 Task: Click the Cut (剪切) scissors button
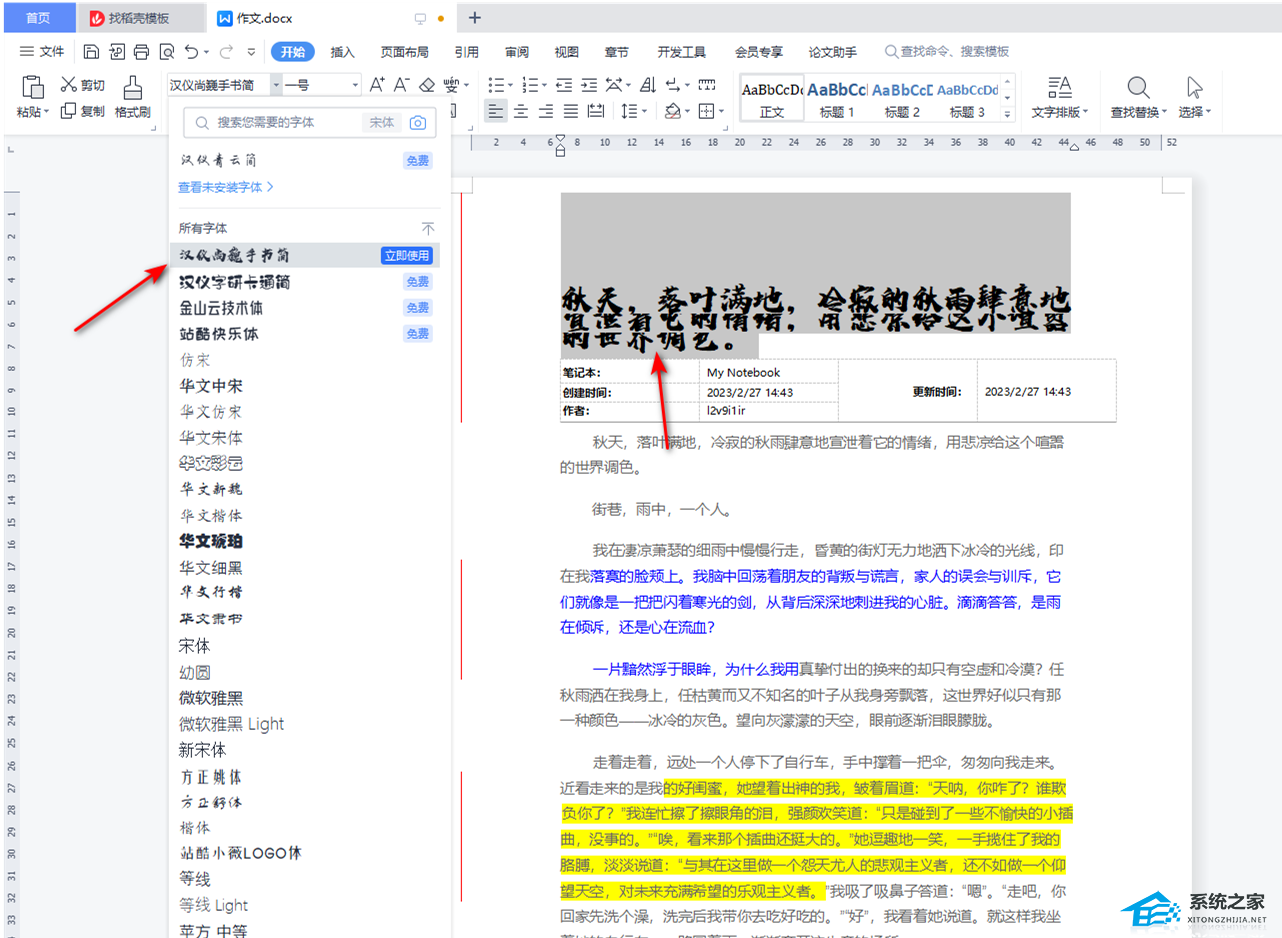[x=82, y=85]
